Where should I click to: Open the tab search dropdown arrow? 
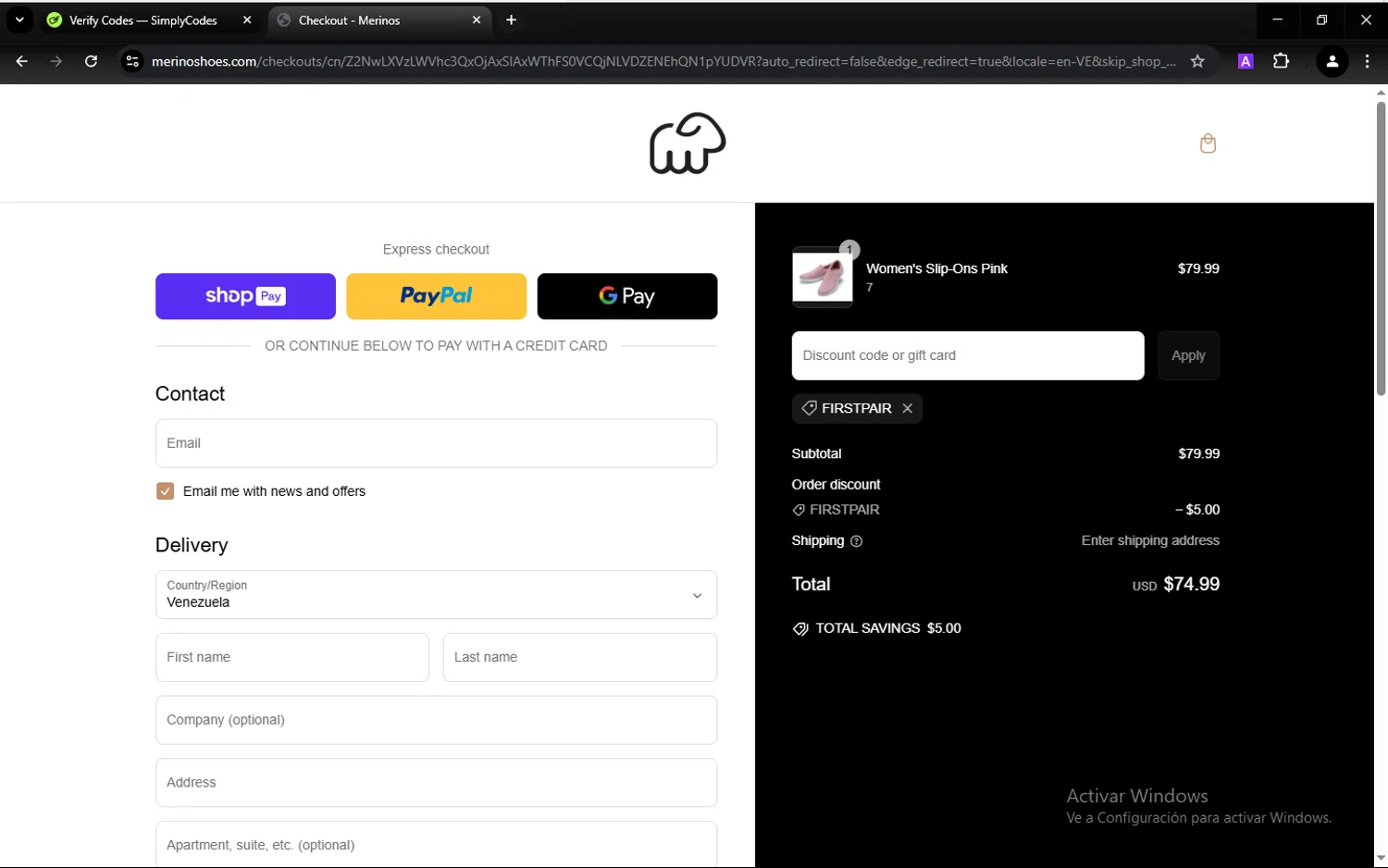pos(19,19)
